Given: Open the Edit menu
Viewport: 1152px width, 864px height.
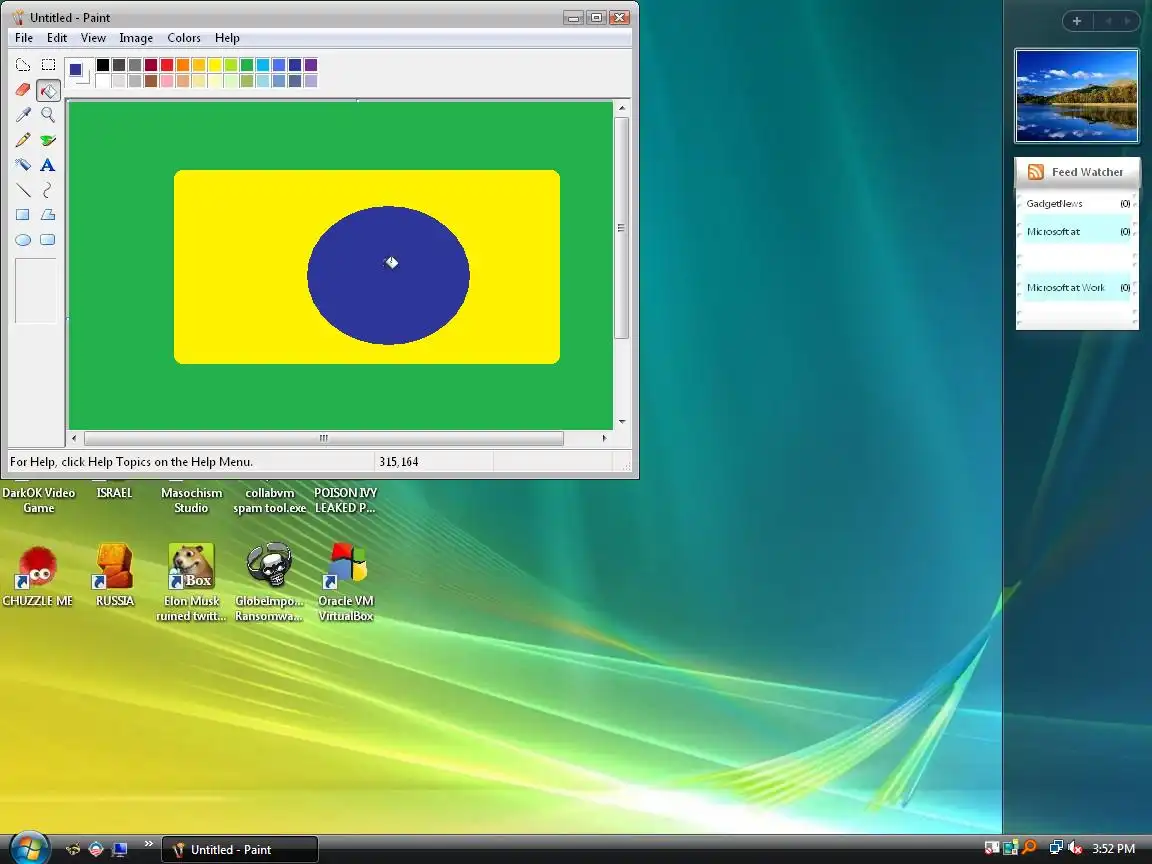Looking at the screenshot, I should tap(57, 37).
